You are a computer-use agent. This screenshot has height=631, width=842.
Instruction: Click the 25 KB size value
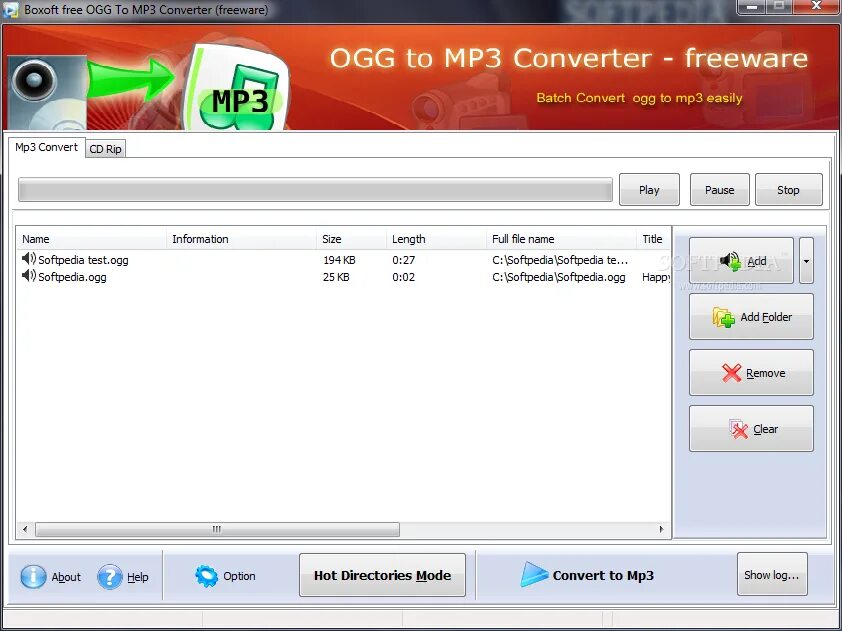(x=336, y=277)
